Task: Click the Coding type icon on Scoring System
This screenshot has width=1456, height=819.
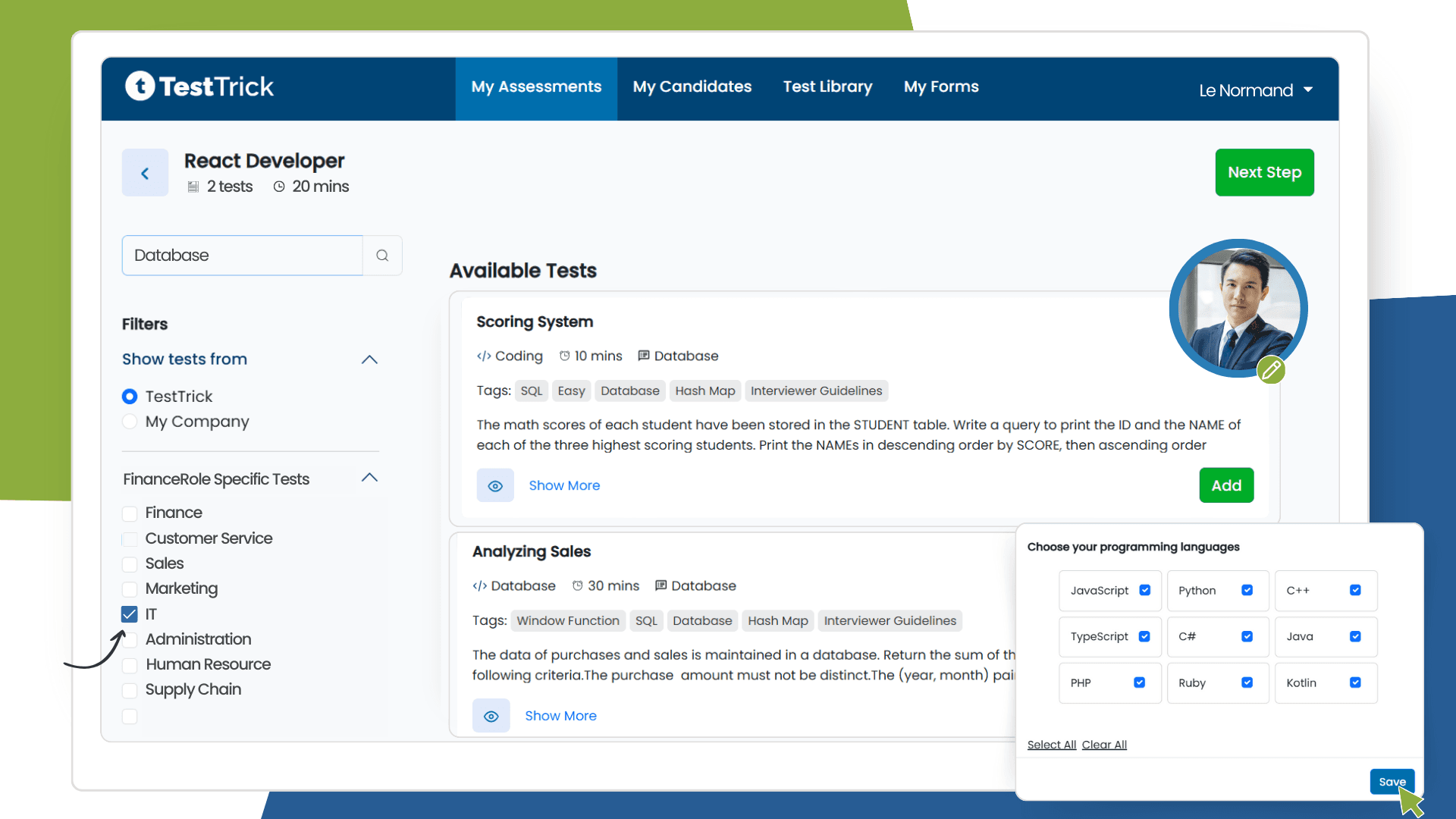Action: [x=483, y=356]
